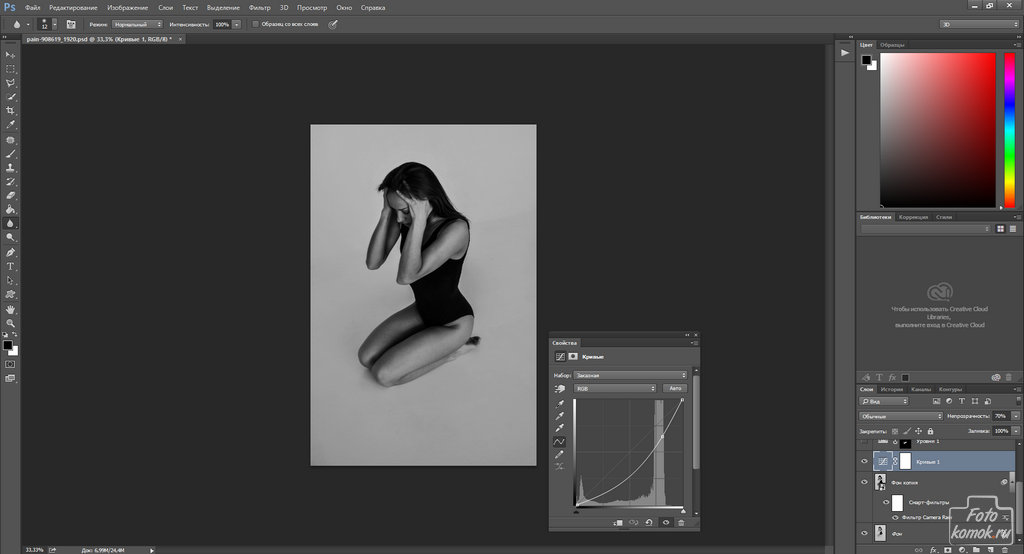Image resolution: width=1024 pixels, height=554 pixels.
Task: Select the Clone Stamp tool
Action: pos(10,168)
